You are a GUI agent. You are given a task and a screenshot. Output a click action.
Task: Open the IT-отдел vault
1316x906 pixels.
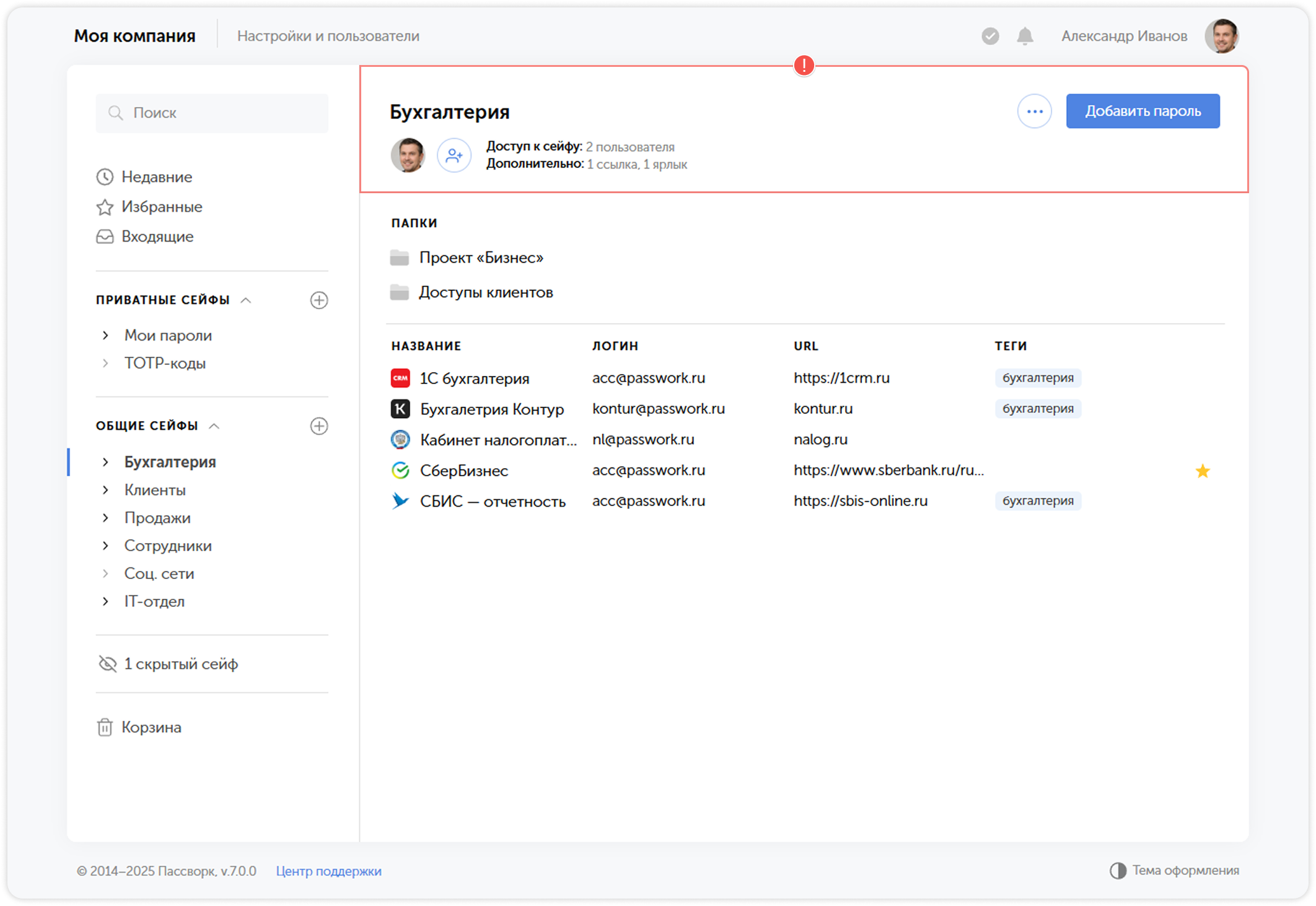tap(154, 601)
